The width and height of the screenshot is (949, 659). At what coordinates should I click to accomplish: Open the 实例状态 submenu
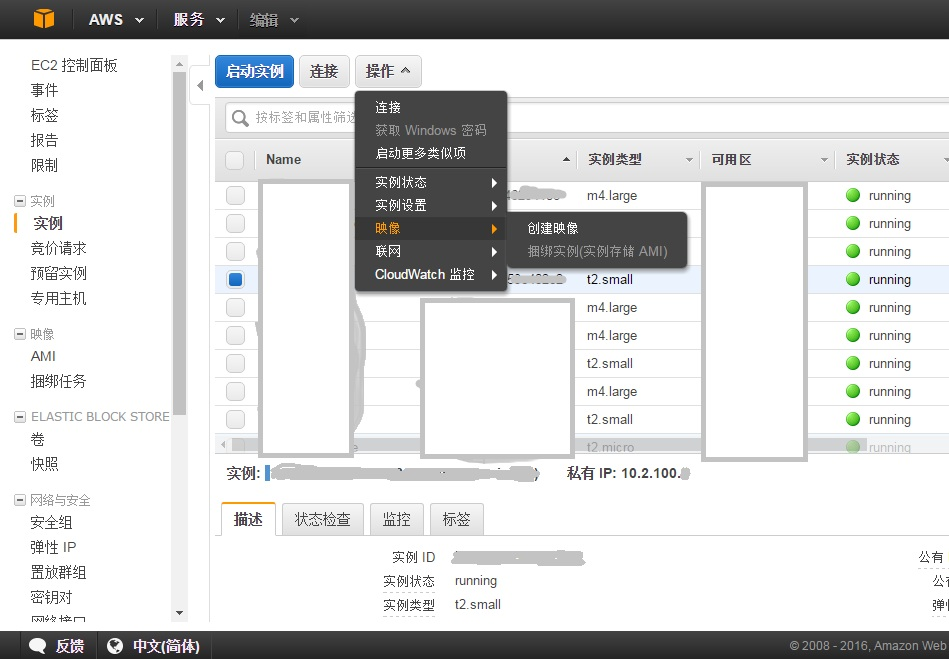(x=430, y=182)
